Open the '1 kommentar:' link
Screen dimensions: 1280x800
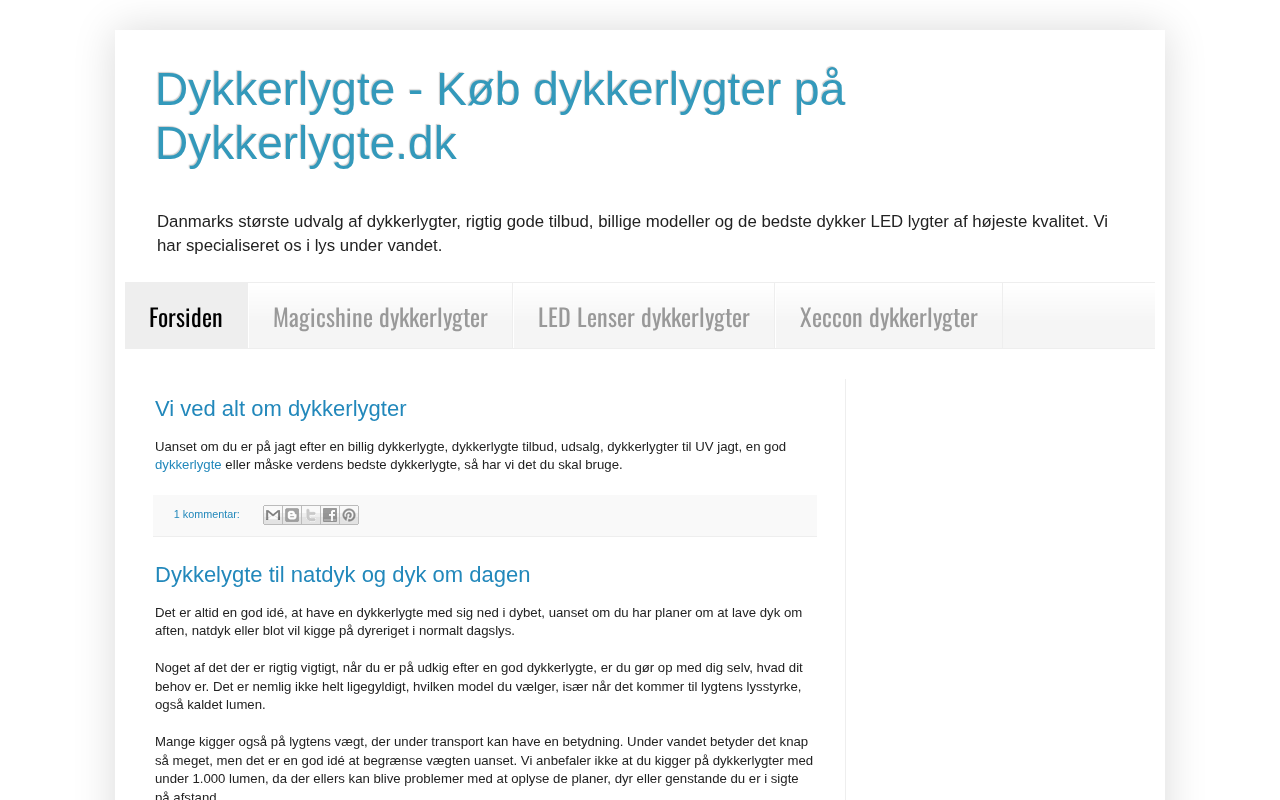pos(207,514)
